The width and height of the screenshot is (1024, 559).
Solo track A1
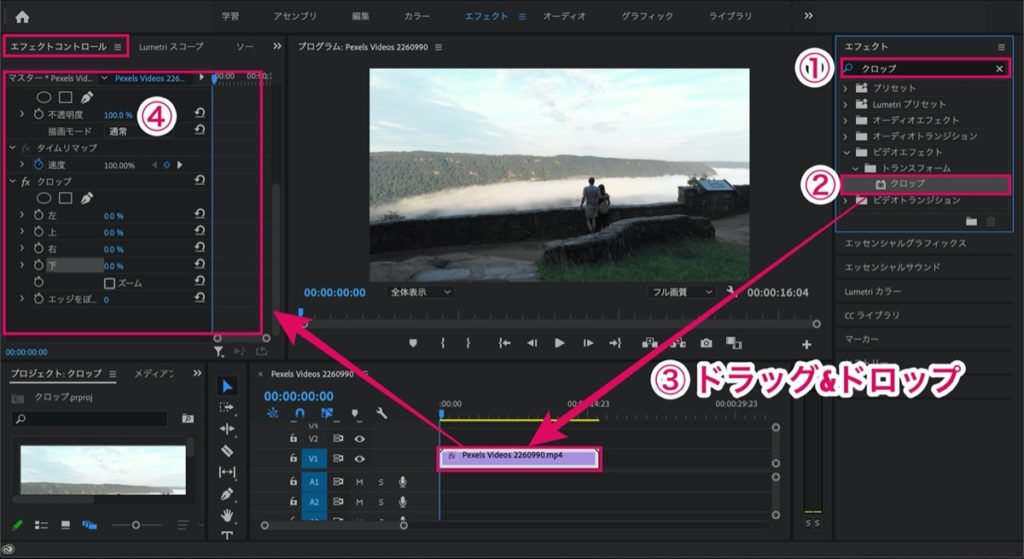coord(381,483)
